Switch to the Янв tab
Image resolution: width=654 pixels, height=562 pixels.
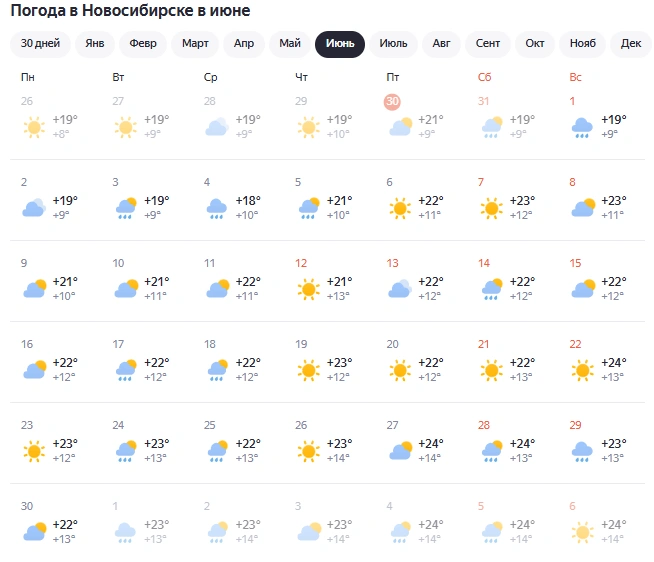tap(95, 44)
